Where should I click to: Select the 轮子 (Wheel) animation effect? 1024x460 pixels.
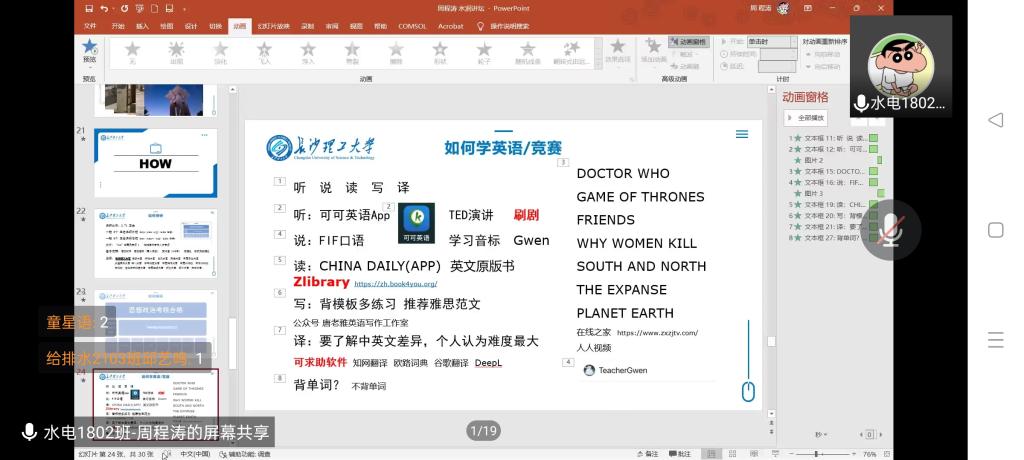click(x=484, y=52)
